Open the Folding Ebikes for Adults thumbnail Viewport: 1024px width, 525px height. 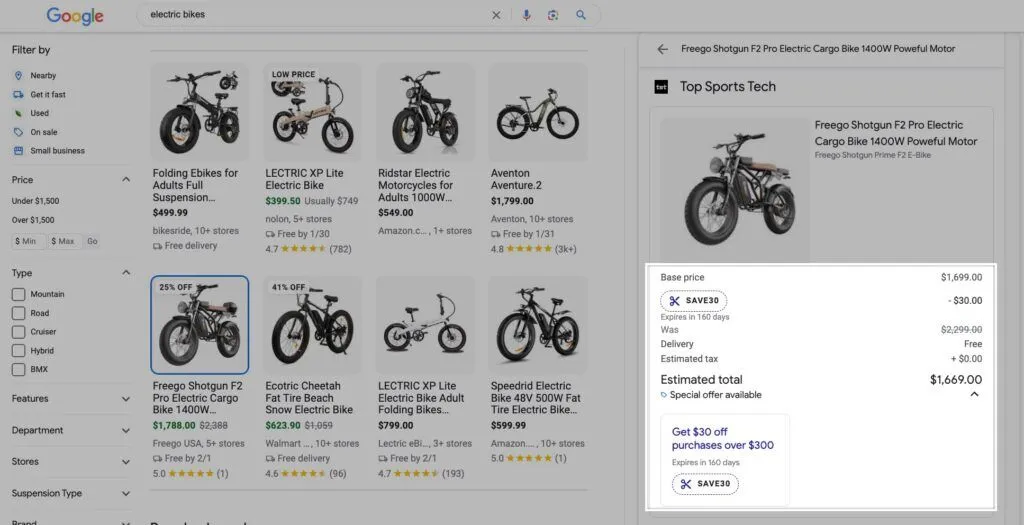[x=200, y=112]
